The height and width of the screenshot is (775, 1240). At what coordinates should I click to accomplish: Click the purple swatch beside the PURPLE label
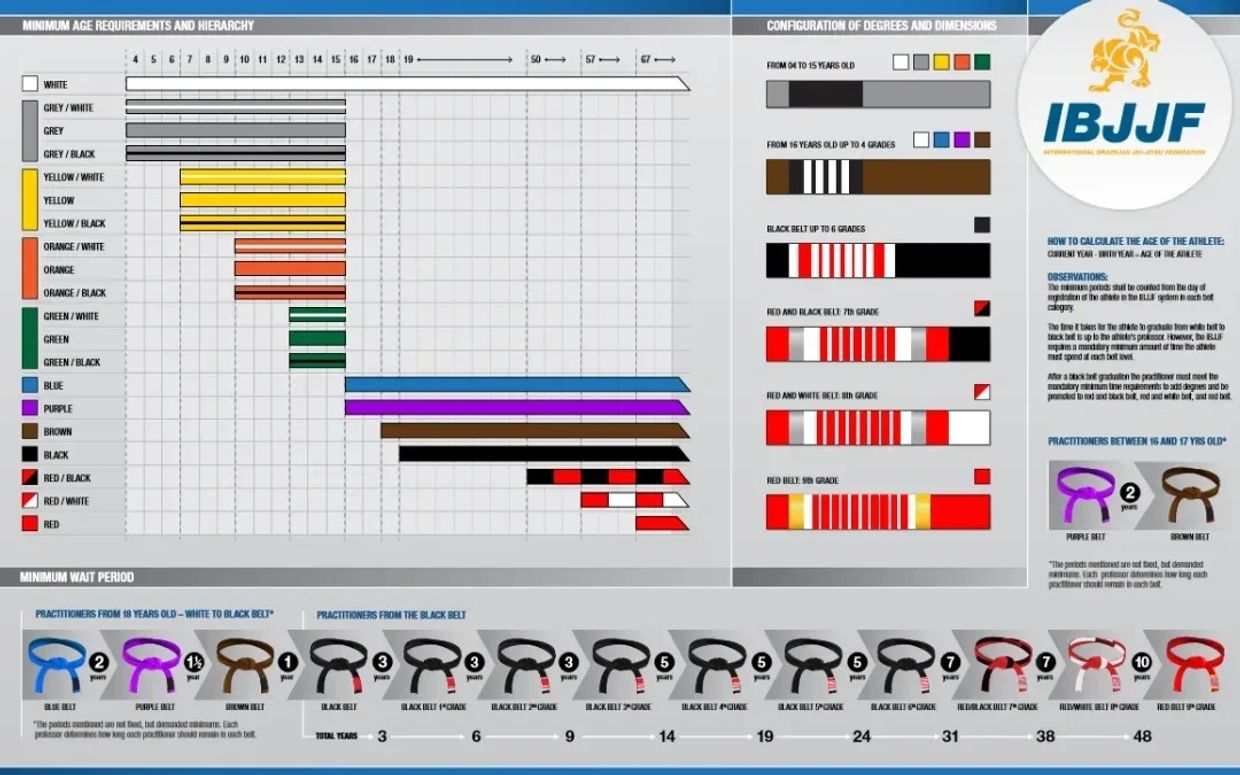click(x=30, y=408)
